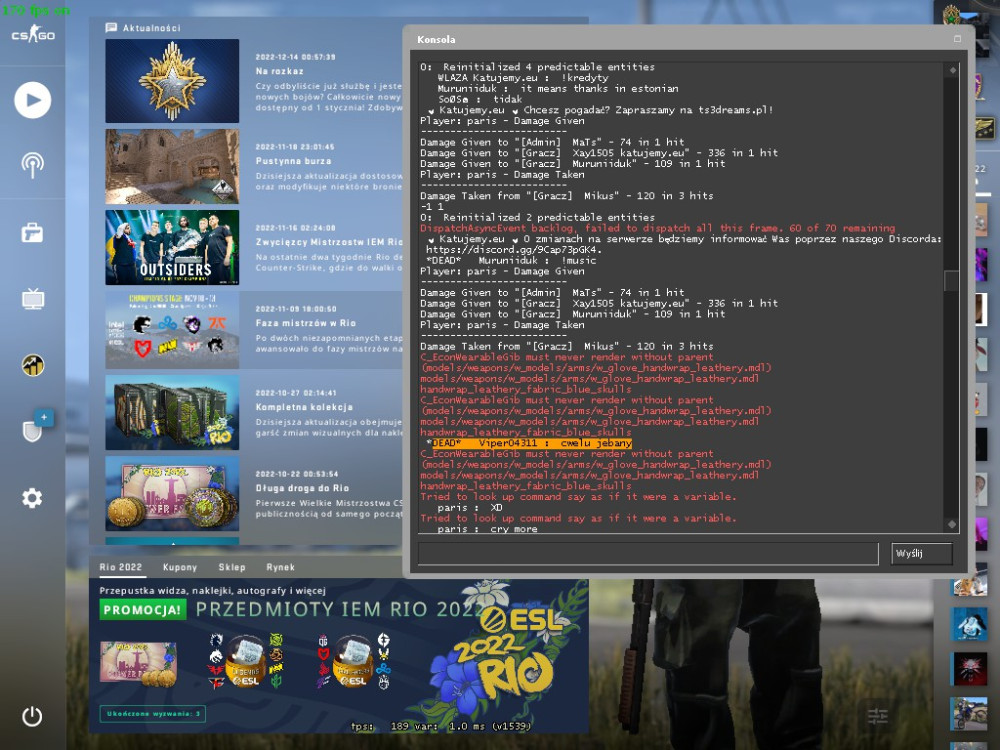Switch to the Rio 2022 tab
This screenshot has width=1000, height=750.
click(121, 567)
